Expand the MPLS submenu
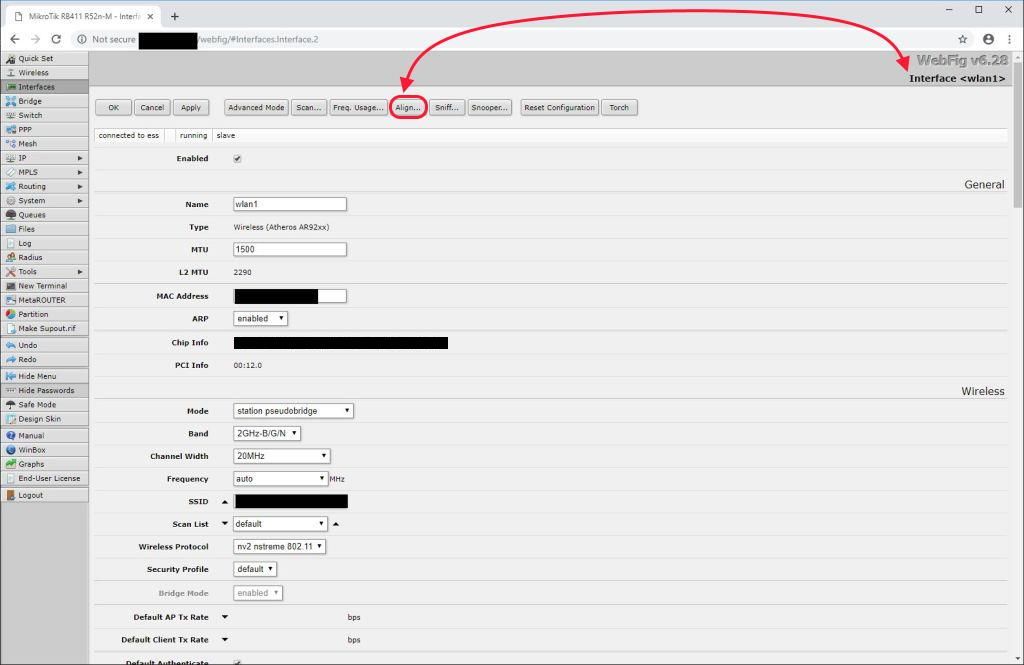The width and height of the screenshot is (1024, 665). click(44, 172)
